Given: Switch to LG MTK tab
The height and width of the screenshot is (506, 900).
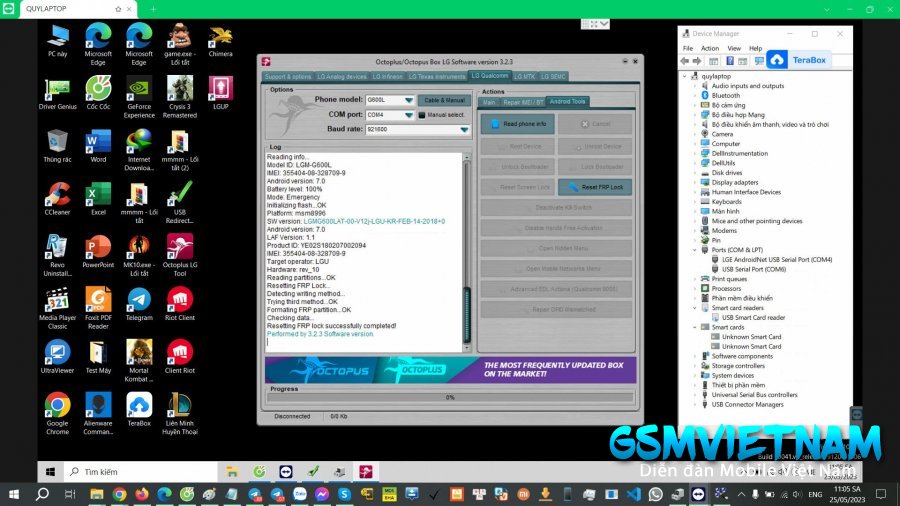Looking at the screenshot, I should coord(524,76).
